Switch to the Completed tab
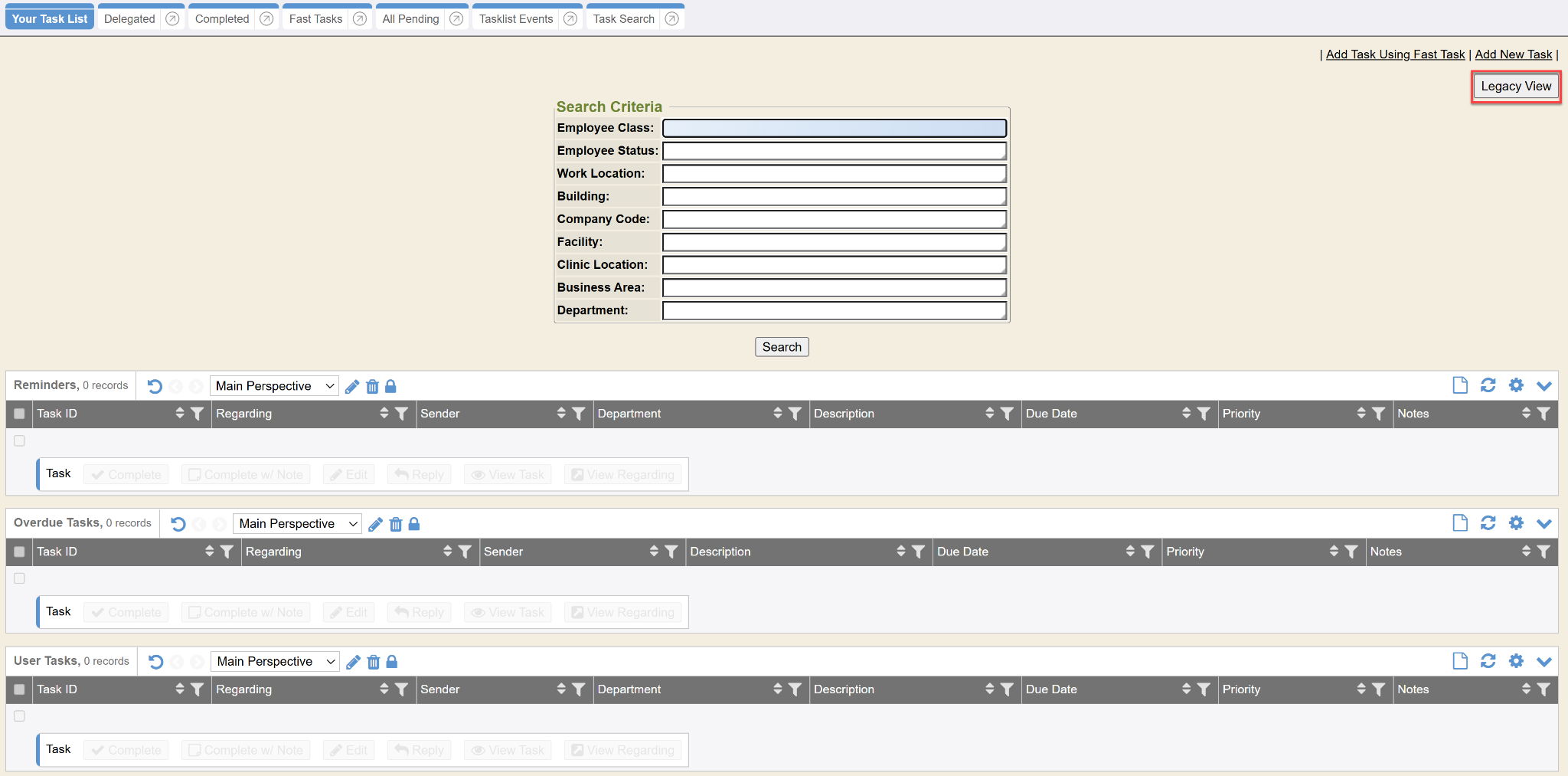1568x776 pixels. pyautogui.click(x=222, y=19)
